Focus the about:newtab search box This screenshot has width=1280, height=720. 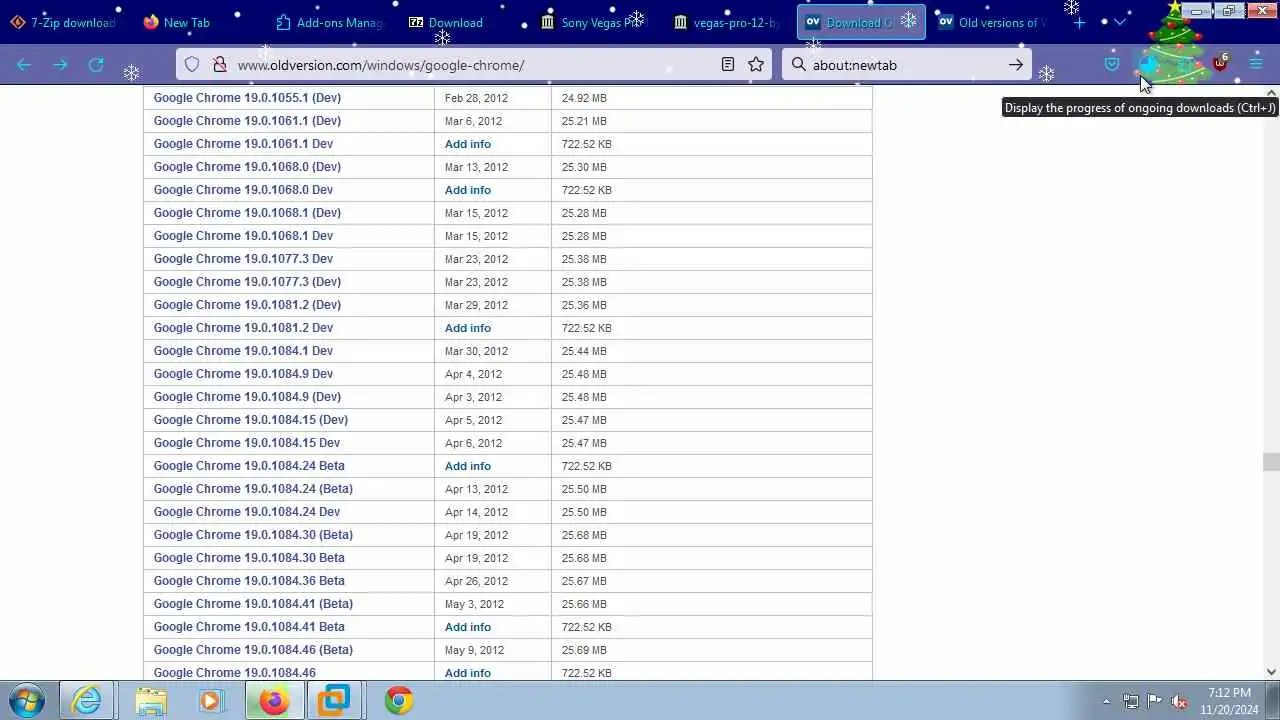(905, 65)
